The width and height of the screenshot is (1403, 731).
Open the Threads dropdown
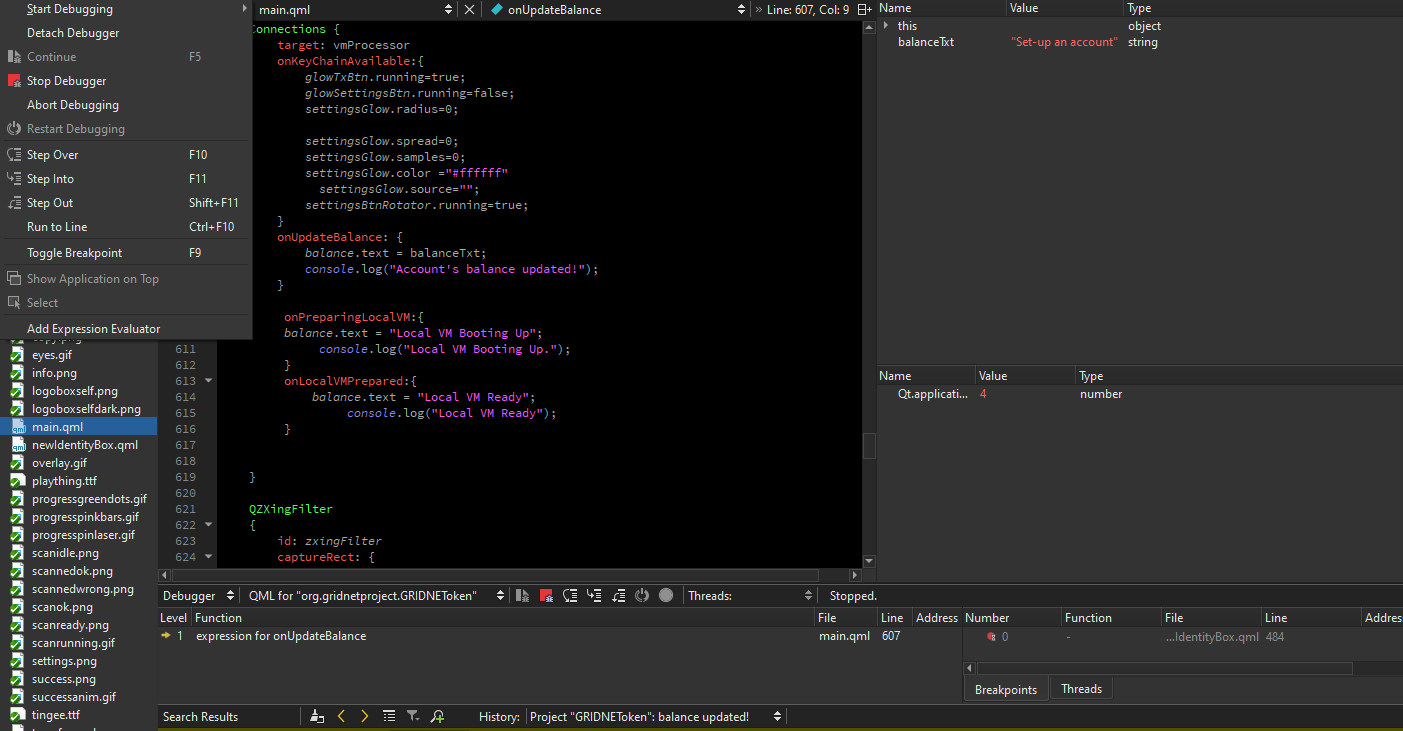750,595
